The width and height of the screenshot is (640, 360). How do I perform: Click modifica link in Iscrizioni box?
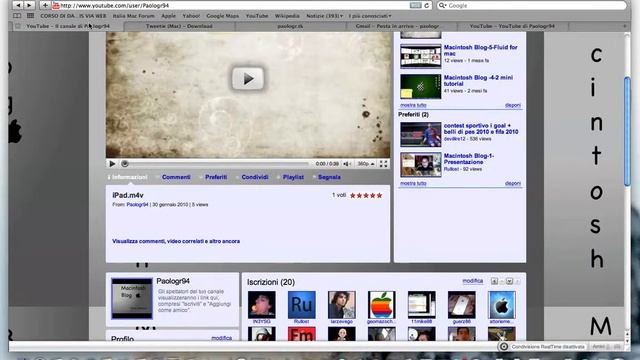click(x=473, y=281)
